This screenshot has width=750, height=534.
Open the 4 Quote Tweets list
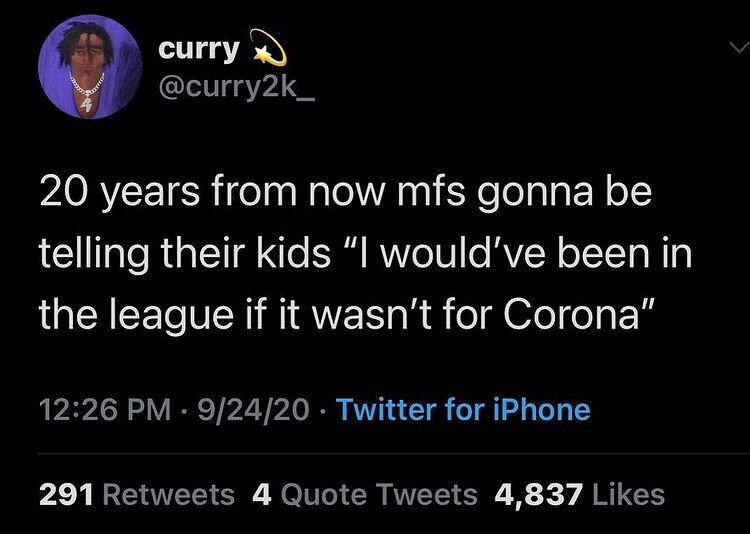tap(366, 494)
